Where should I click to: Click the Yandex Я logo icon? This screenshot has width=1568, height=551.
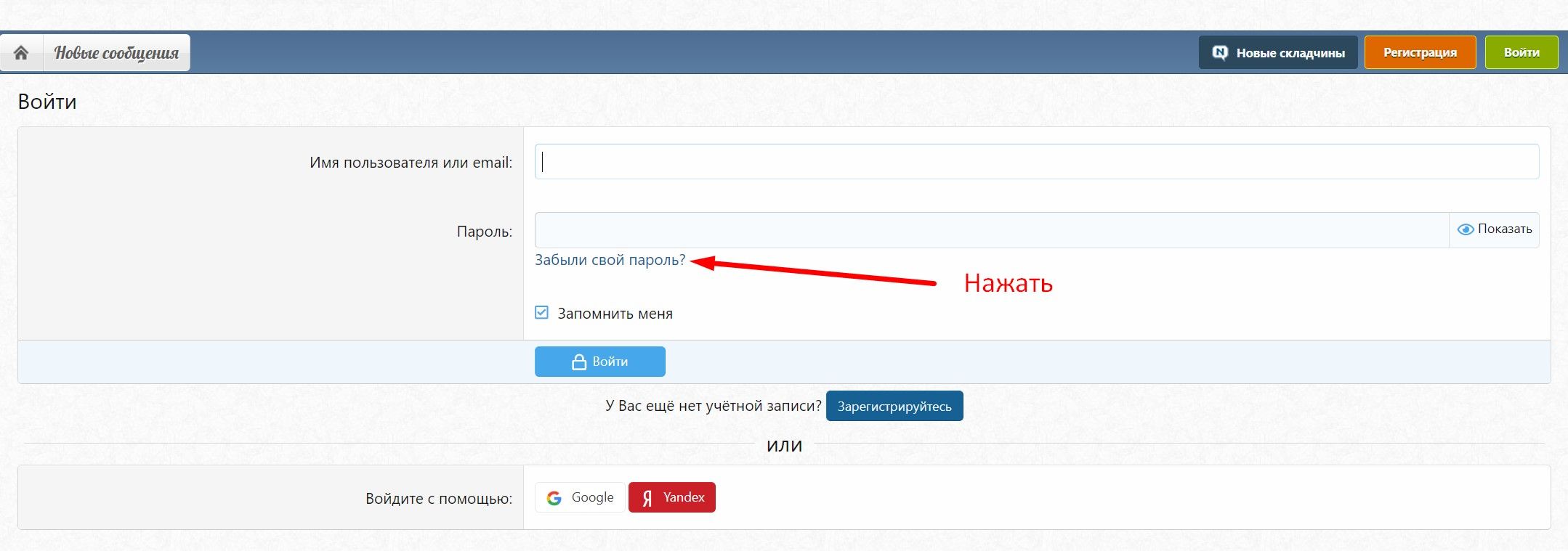pos(647,498)
